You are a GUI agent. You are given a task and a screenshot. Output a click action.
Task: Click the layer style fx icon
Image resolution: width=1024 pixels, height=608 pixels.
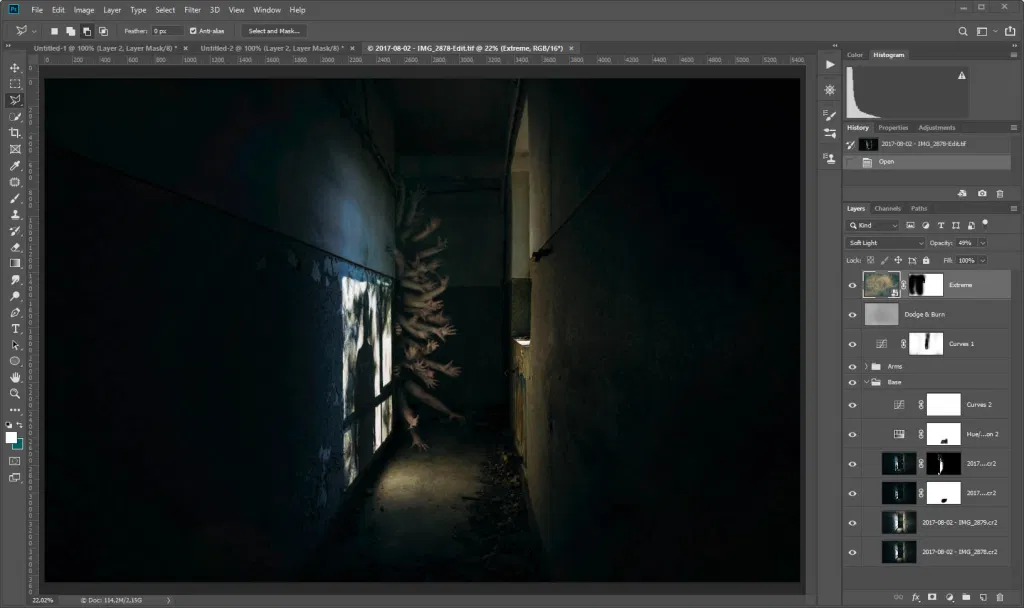(915, 597)
